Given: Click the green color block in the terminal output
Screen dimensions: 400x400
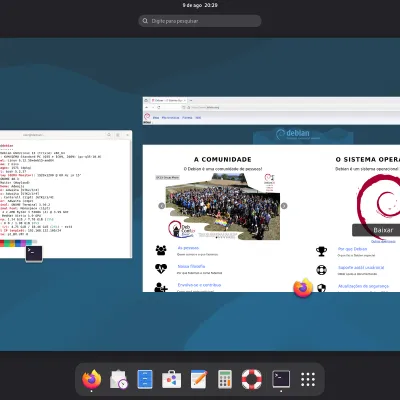Looking at the screenshot, I should pyautogui.click(x=8, y=243).
